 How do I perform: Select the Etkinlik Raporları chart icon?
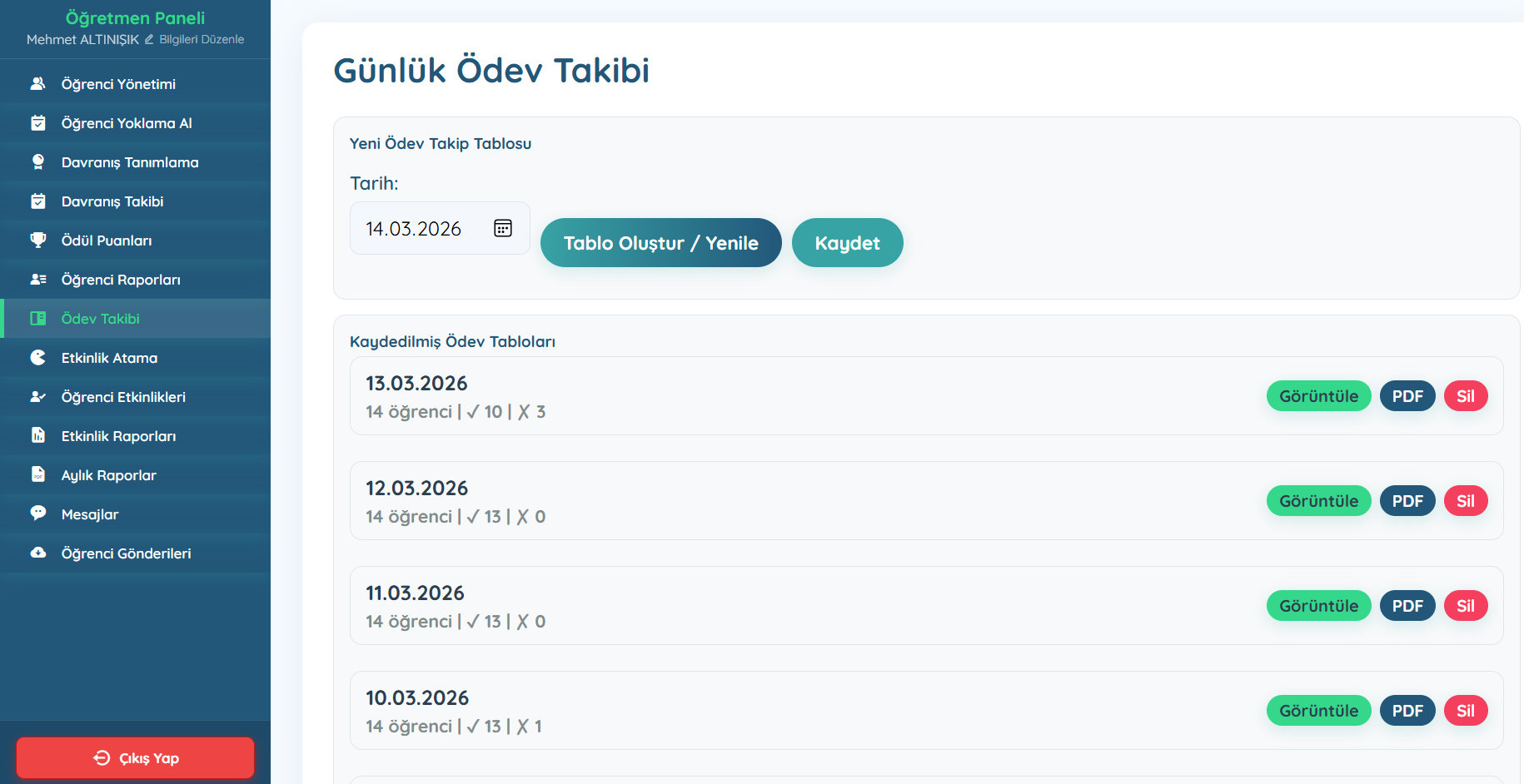(38, 435)
